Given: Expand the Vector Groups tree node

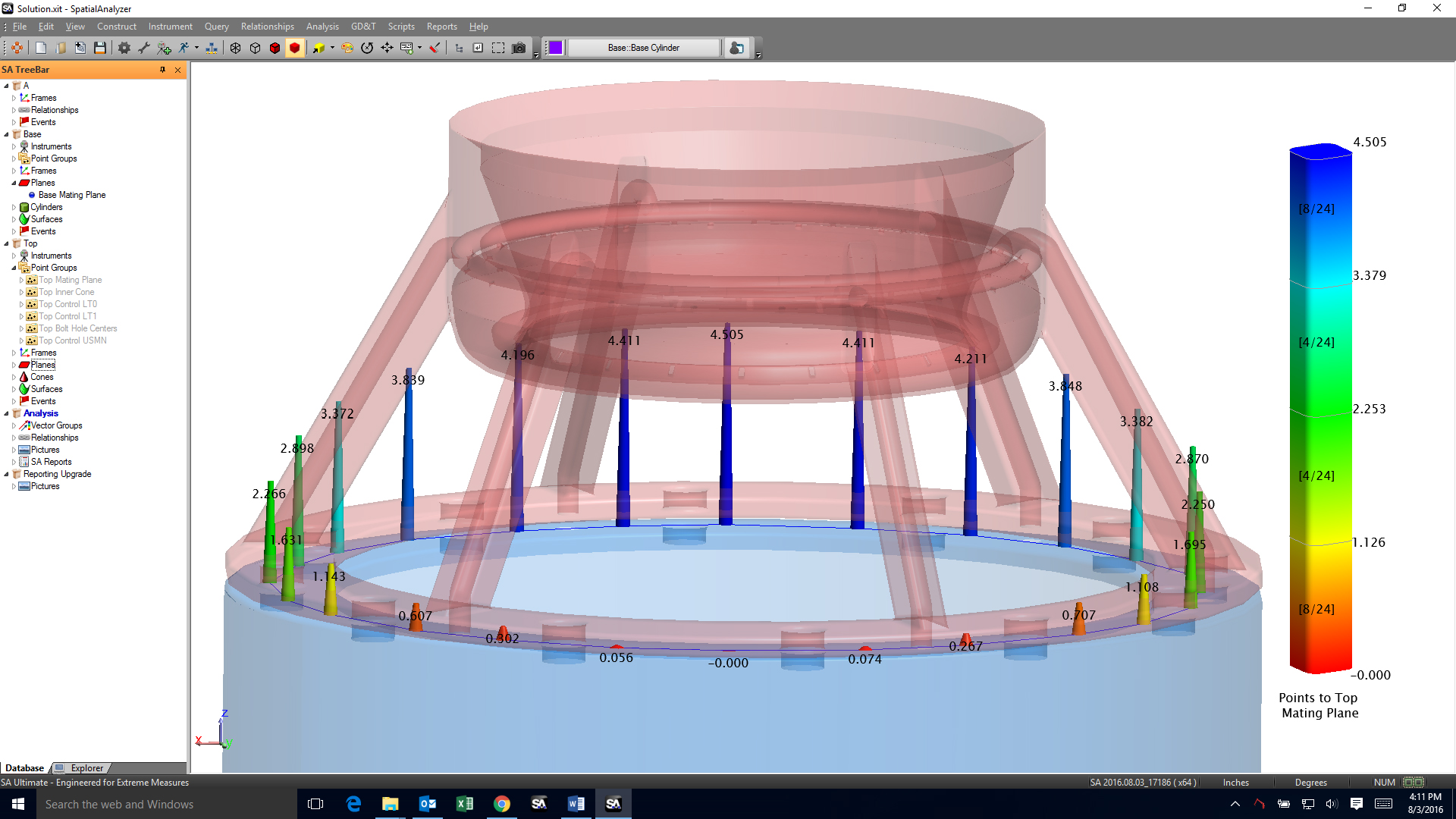Looking at the screenshot, I should pyautogui.click(x=14, y=425).
